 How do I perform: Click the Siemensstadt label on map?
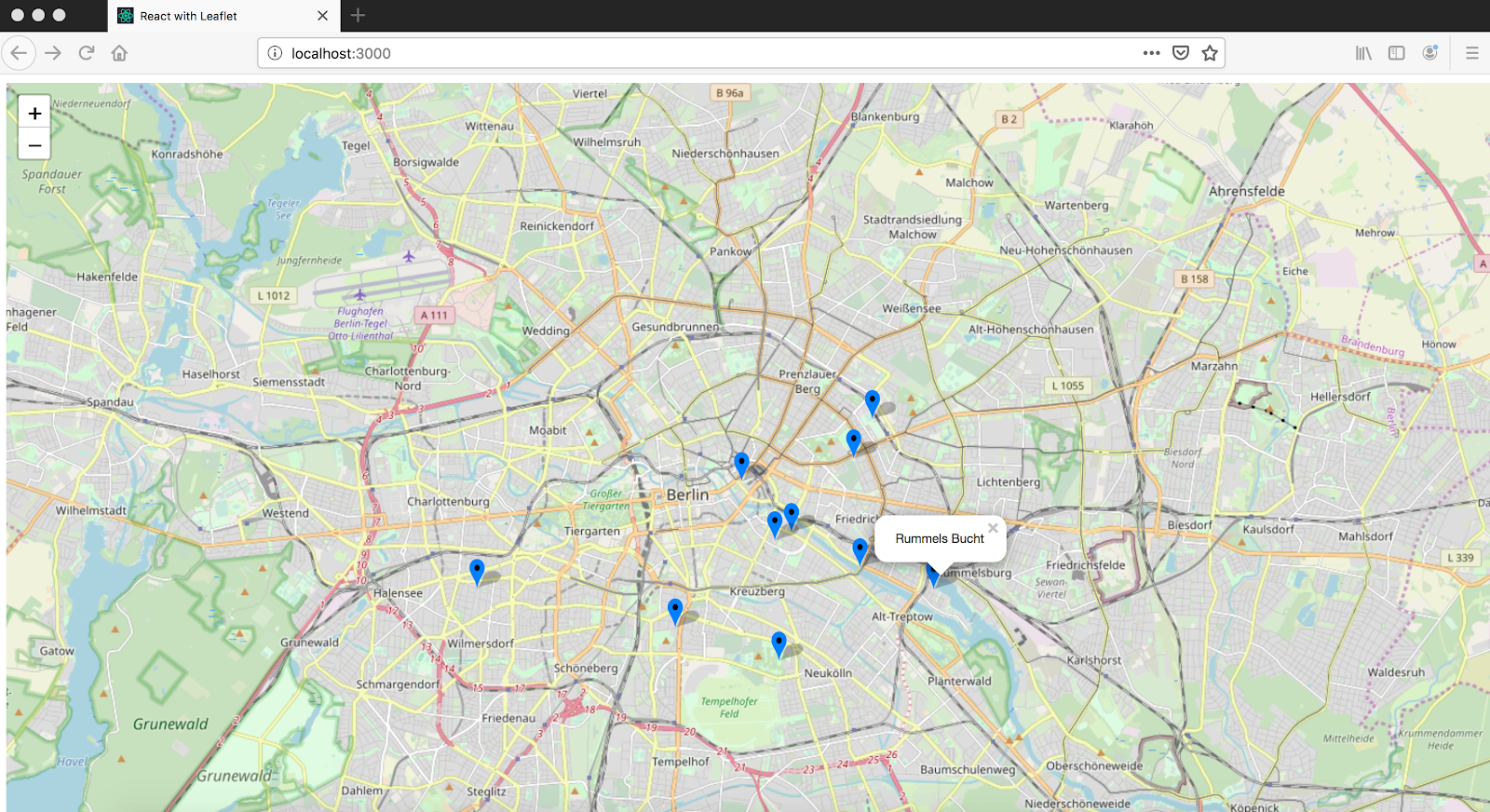click(289, 382)
